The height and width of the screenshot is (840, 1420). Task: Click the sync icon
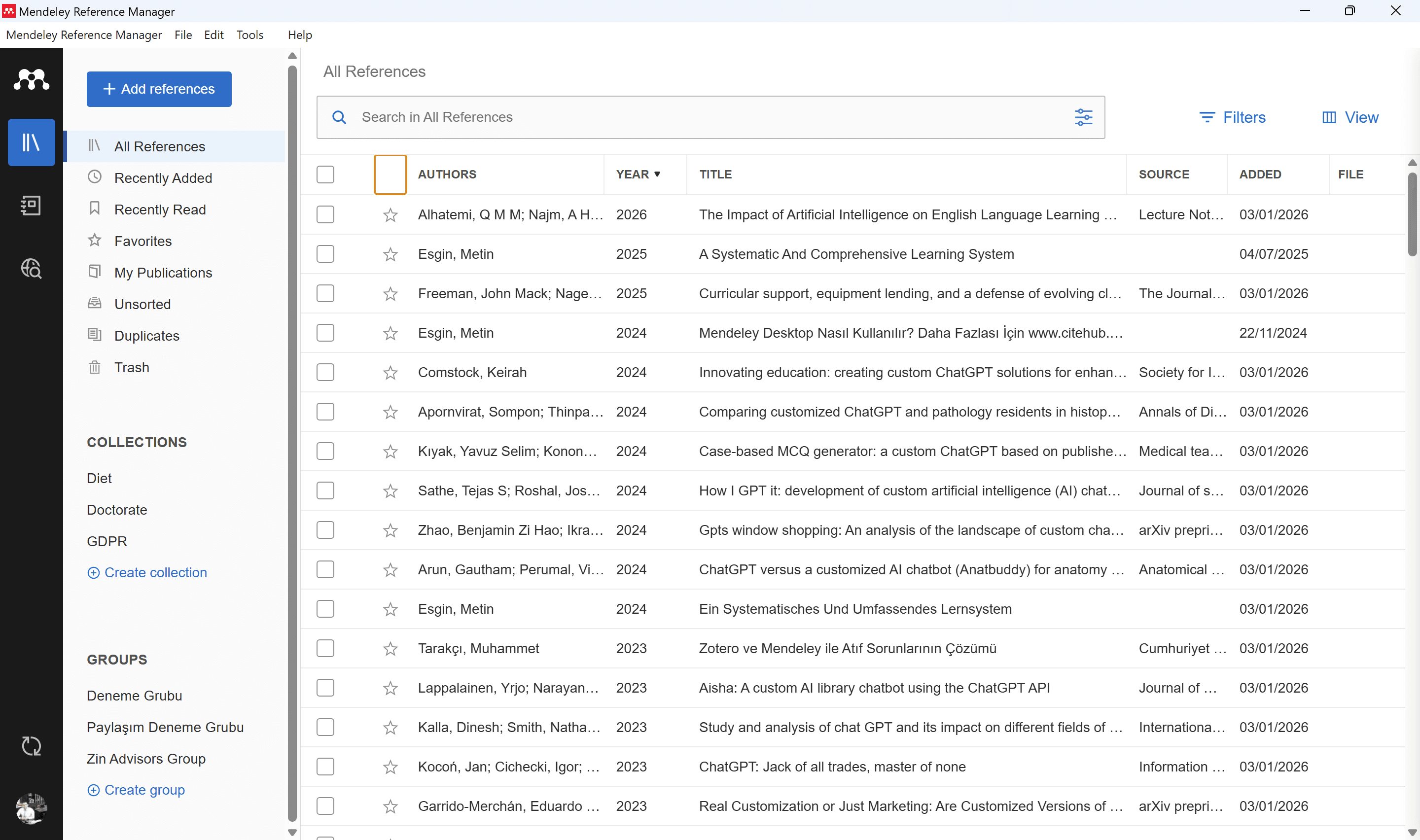point(31,746)
